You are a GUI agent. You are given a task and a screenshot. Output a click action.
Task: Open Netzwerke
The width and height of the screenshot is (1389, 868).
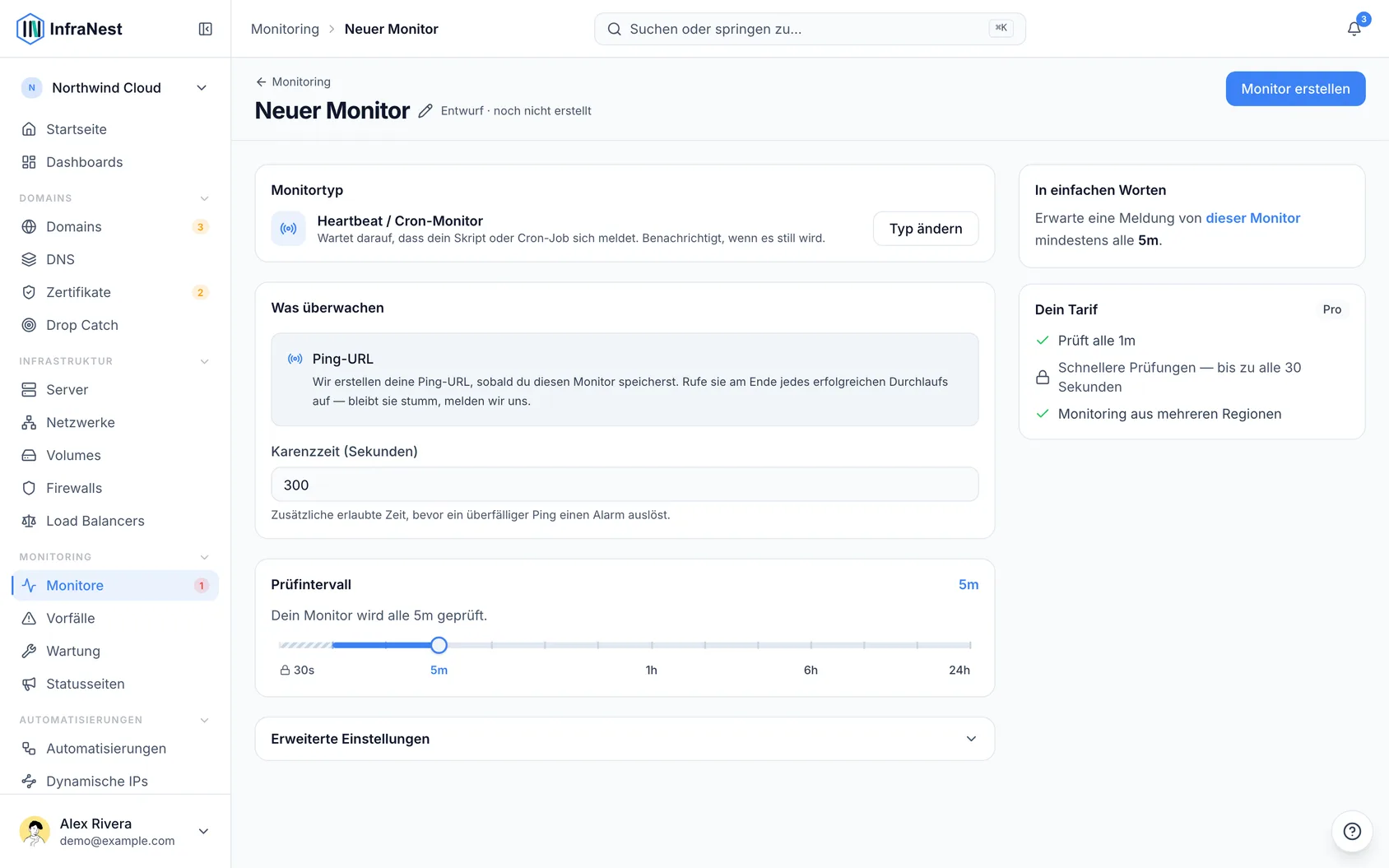click(x=115, y=422)
